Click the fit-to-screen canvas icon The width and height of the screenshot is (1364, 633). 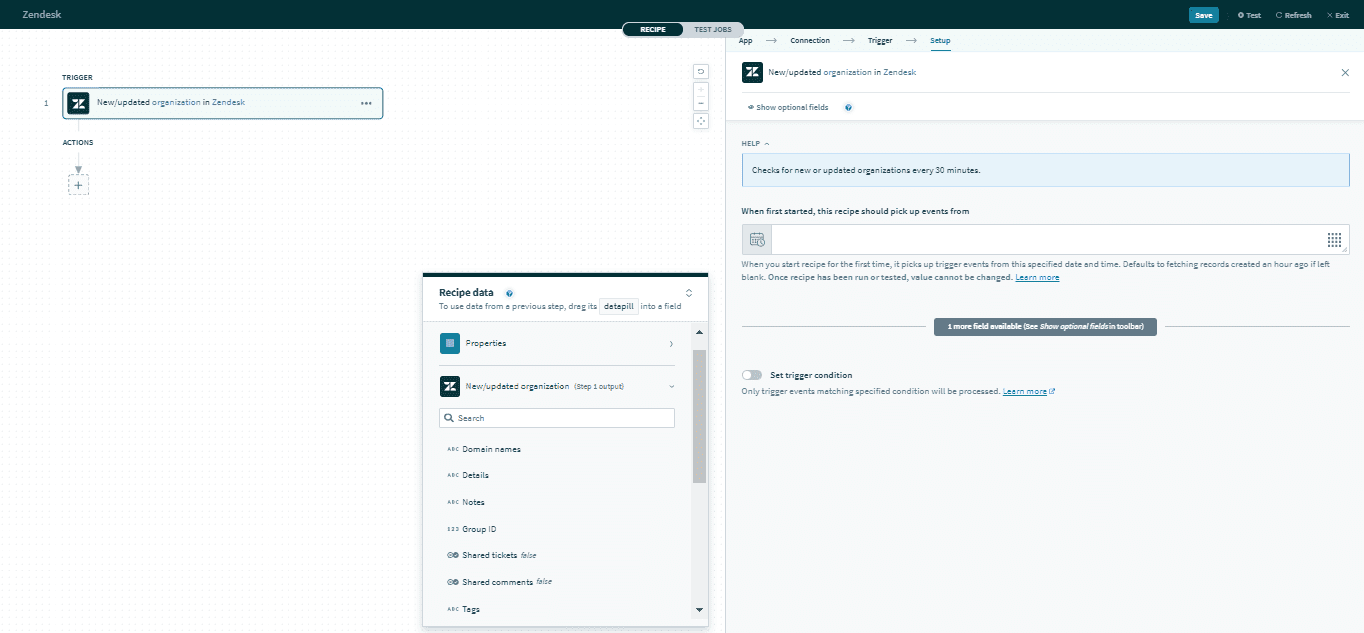(x=701, y=121)
